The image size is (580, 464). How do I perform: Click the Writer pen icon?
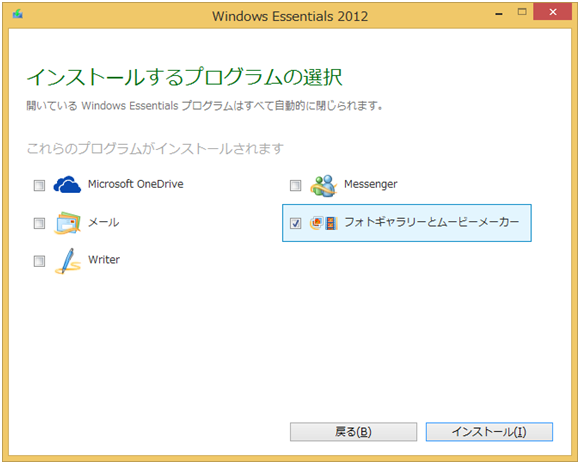pos(67,261)
